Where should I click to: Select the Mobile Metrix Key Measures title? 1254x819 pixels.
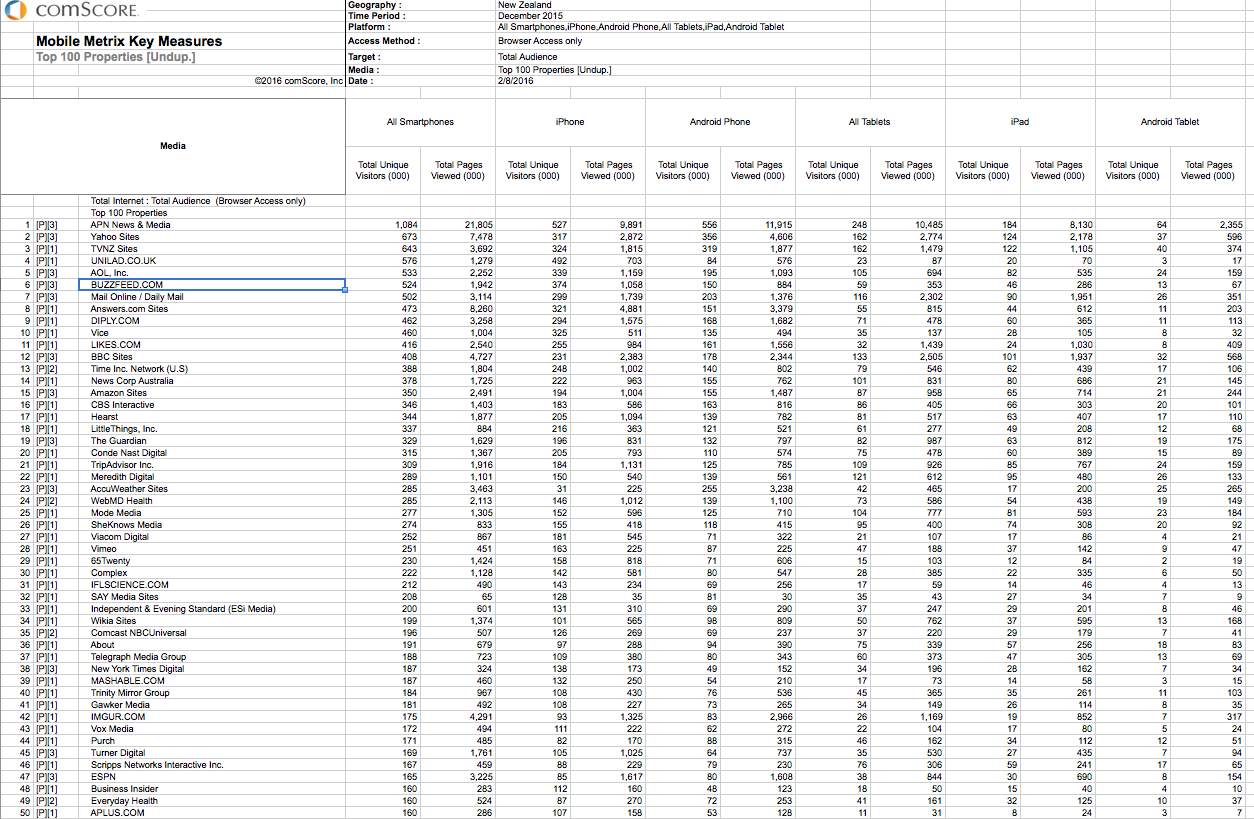pyautogui.click(x=129, y=41)
